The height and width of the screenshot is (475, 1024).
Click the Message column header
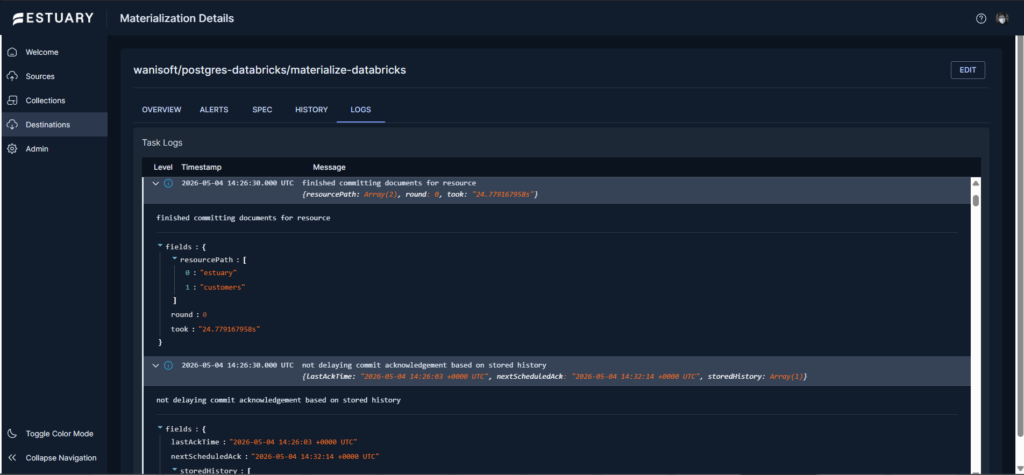pyautogui.click(x=329, y=167)
